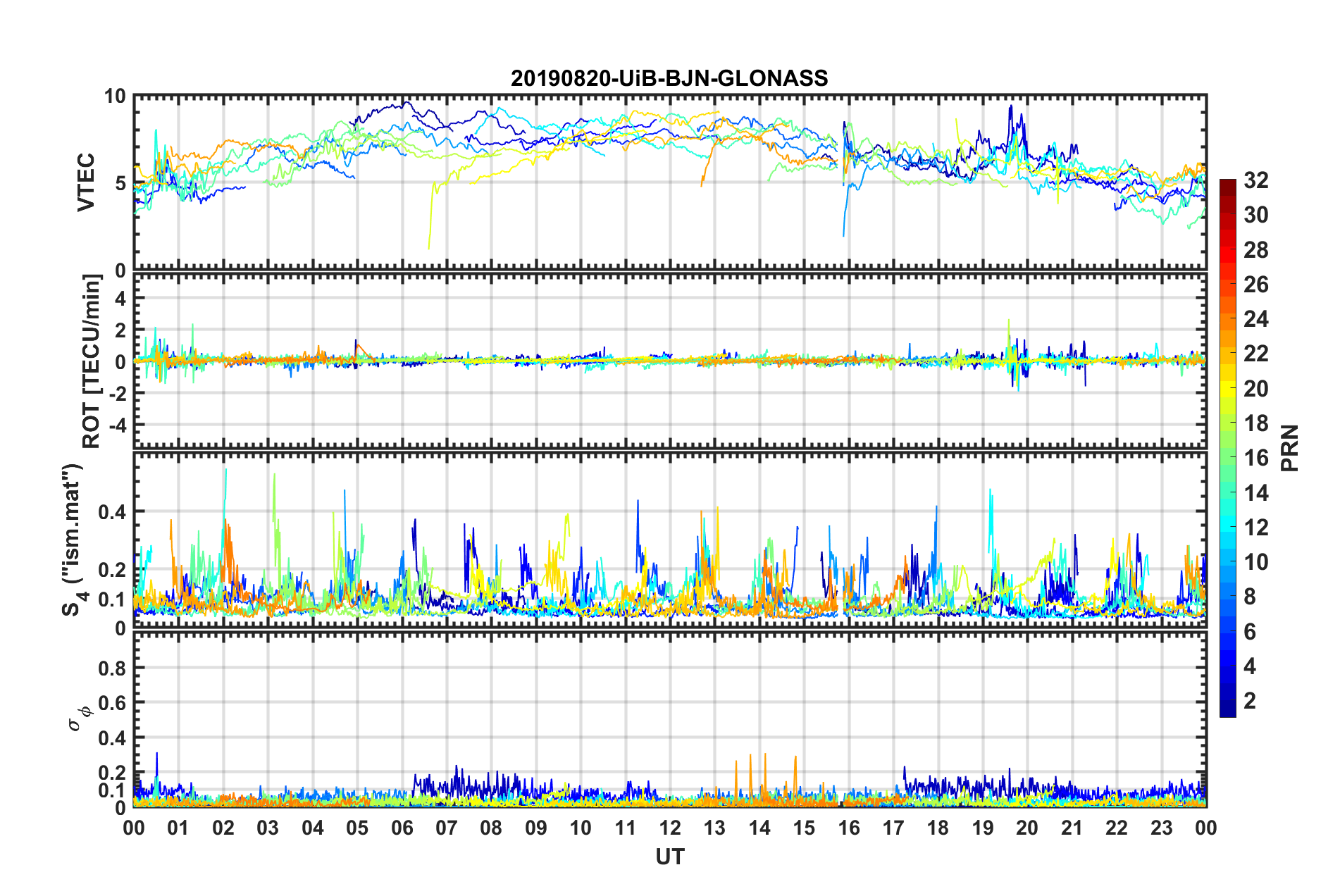The height and width of the screenshot is (896, 1340).
Task: Click ROT y-axis tick -4
Action: (118, 425)
